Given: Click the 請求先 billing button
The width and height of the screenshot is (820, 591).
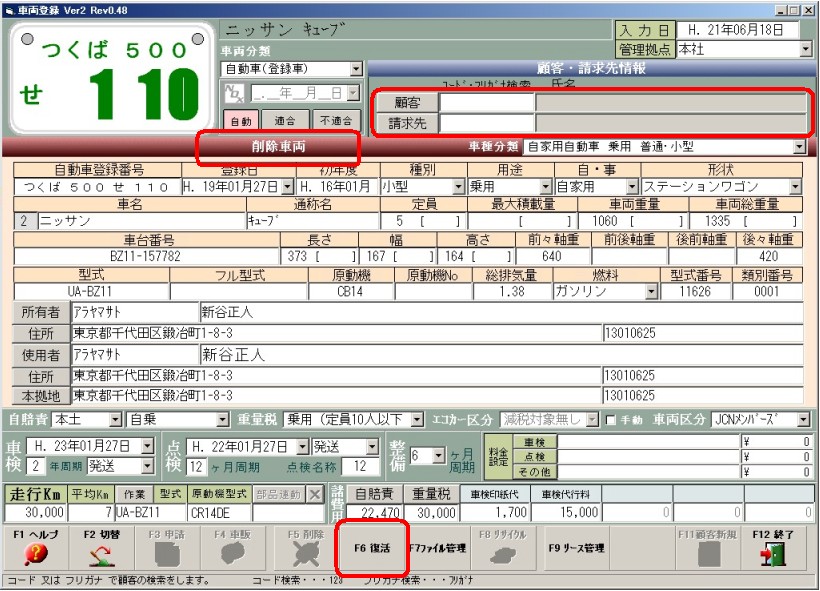Looking at the screenshot, I should (406, 123).
